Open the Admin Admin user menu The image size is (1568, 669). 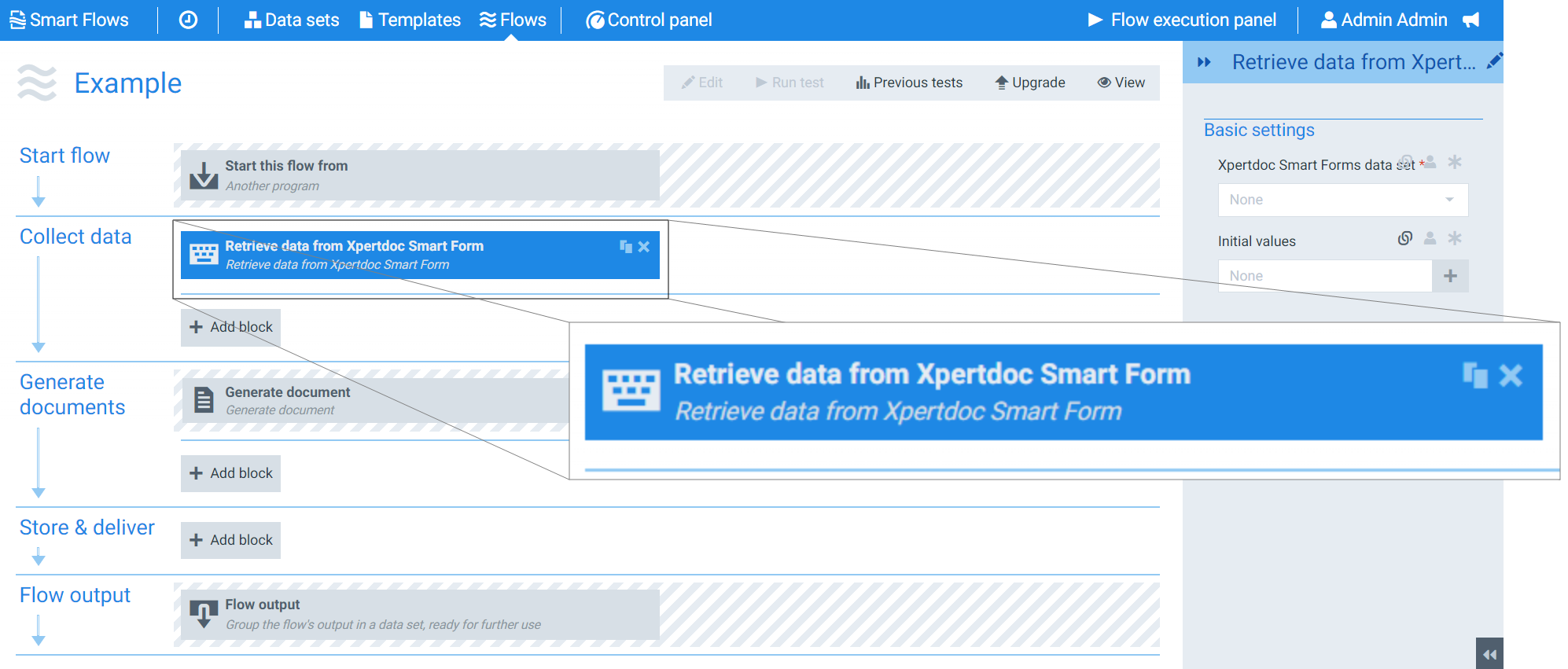(x=1384, y=20)
